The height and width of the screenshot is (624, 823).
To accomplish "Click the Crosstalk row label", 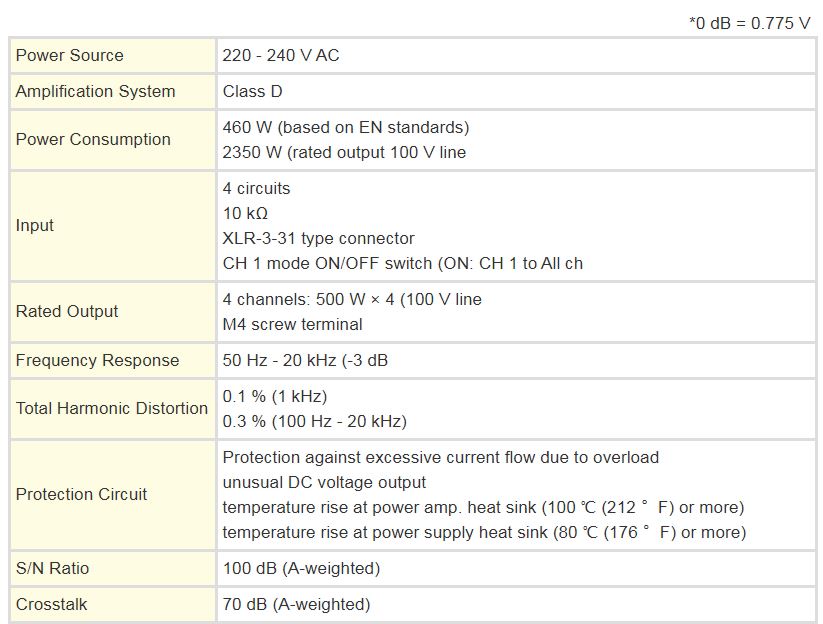I will (52, 604).
